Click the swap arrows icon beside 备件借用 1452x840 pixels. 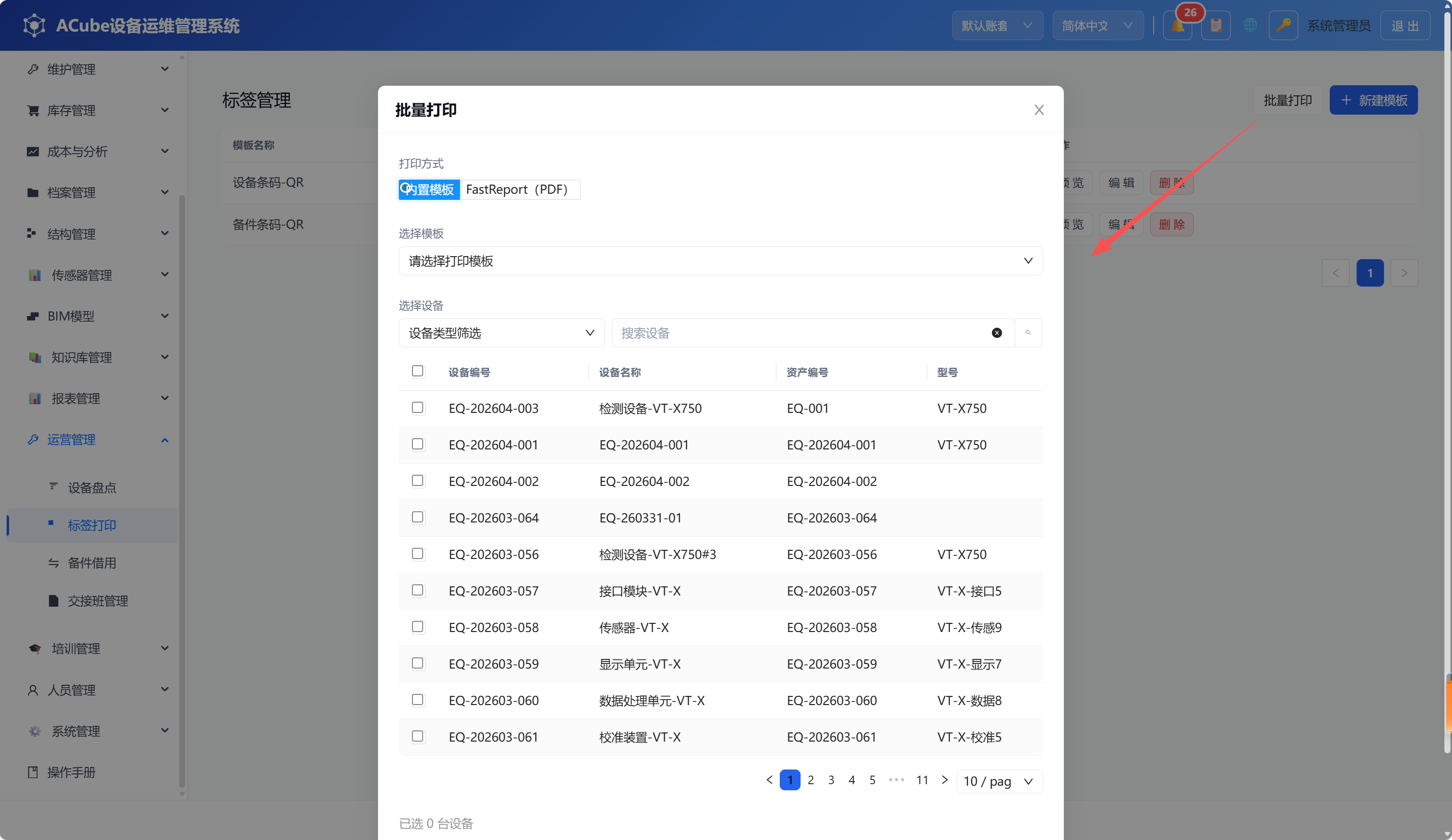click(x=53, y=563)
